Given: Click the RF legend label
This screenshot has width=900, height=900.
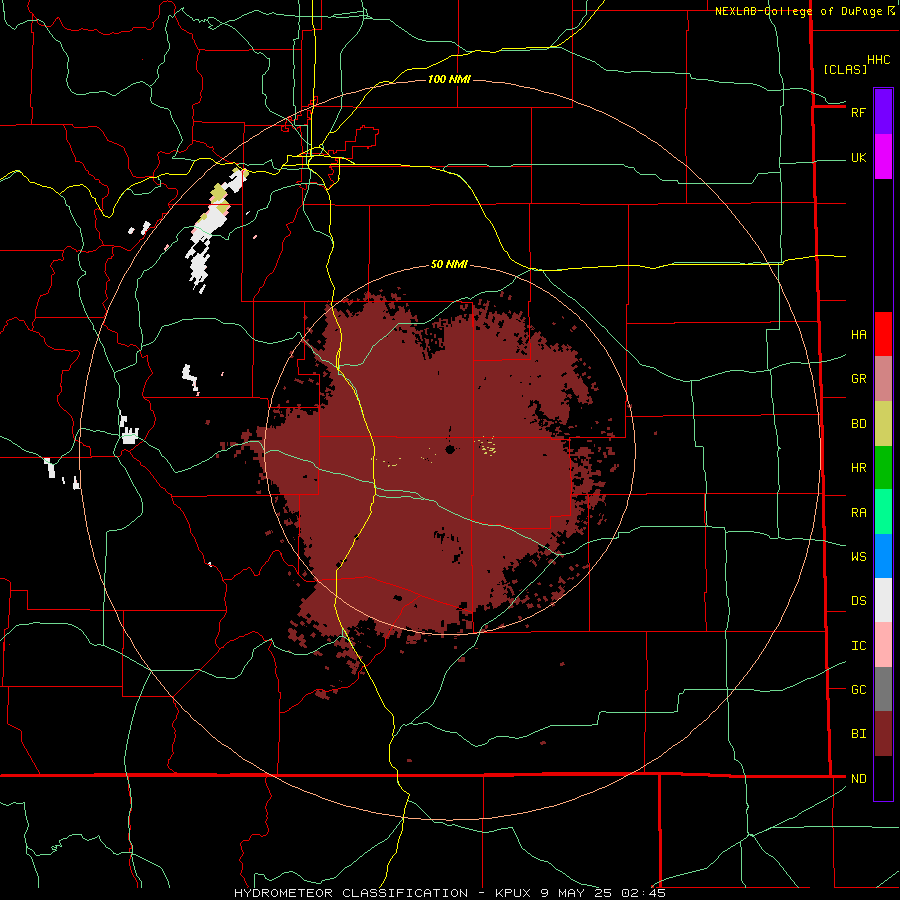Looking at the screenshot, I should pos(858,112).
